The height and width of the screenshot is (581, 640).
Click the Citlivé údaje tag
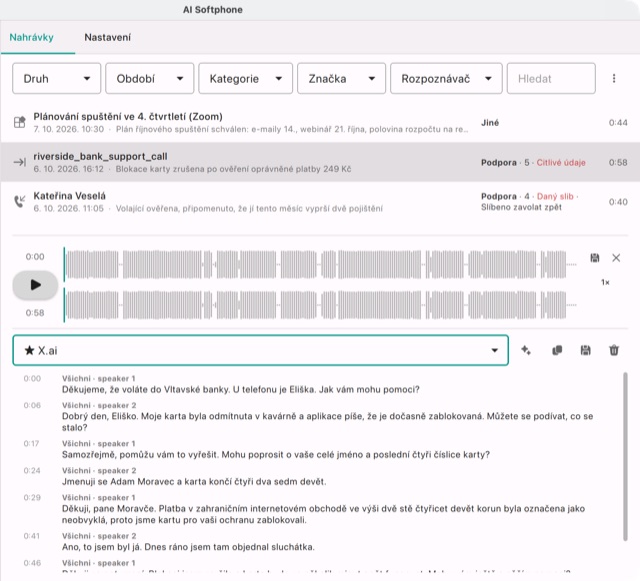tap(561, 163)
